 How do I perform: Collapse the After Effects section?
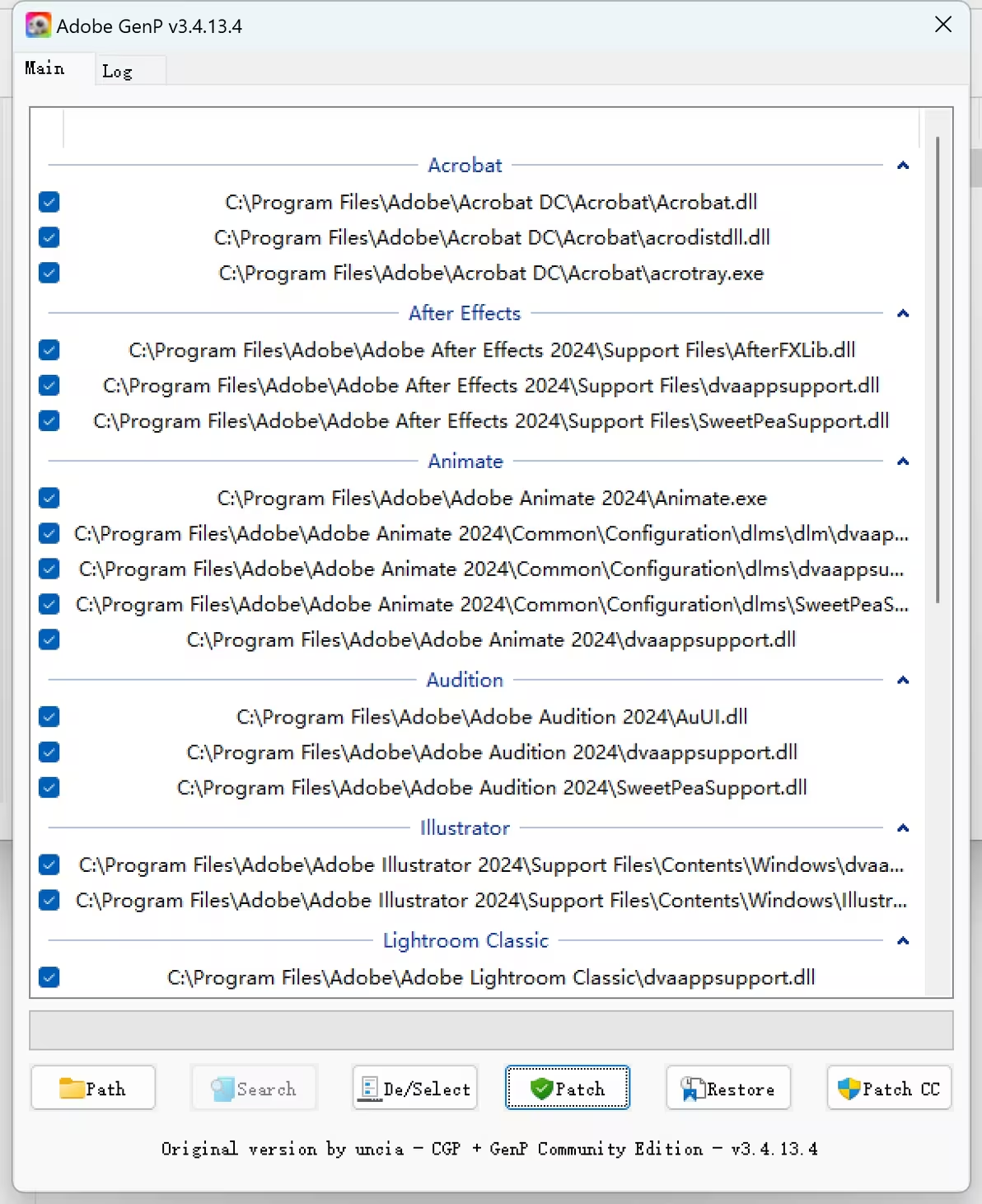[x=903, y=313]
